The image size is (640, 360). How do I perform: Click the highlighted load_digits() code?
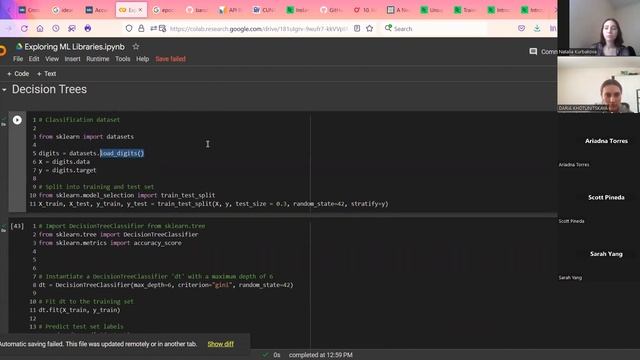tap(122, 153)
